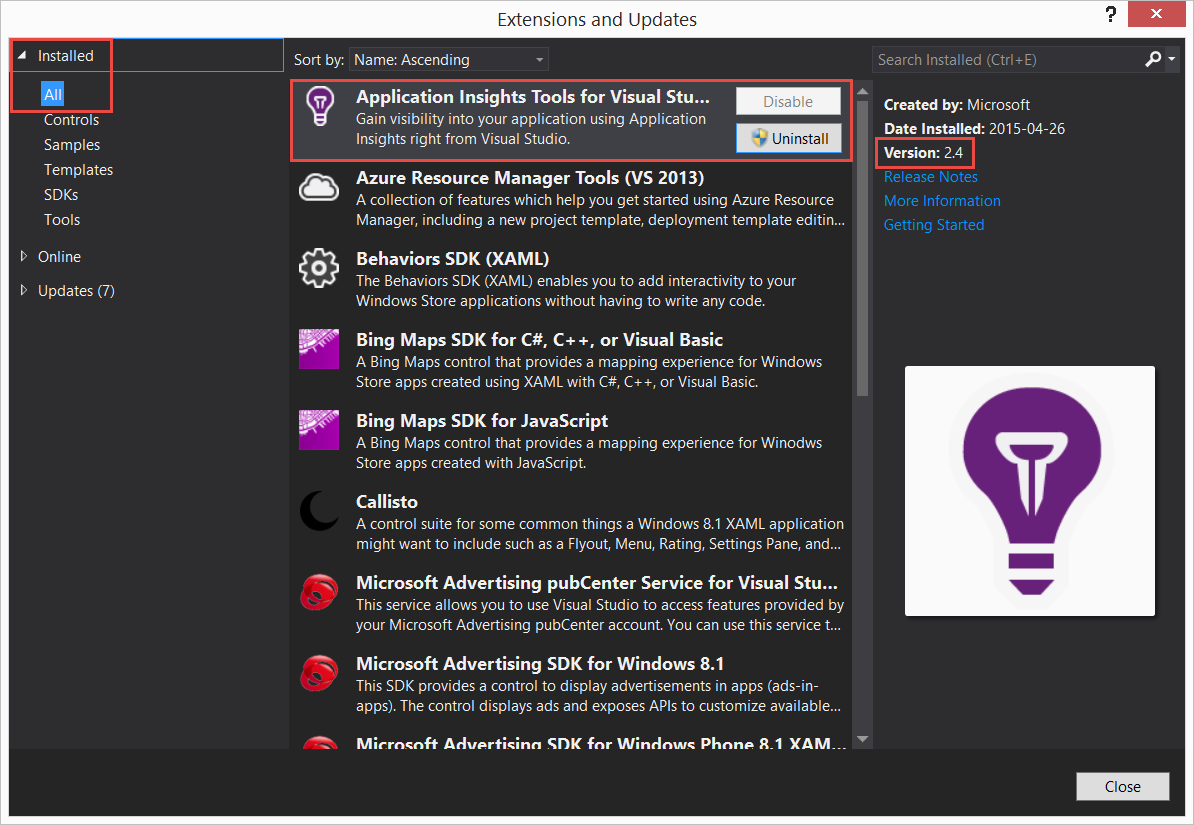
Task: Select Microsoft Advertising SDK for Windows 8.1
Action: (x=571, y=684)
